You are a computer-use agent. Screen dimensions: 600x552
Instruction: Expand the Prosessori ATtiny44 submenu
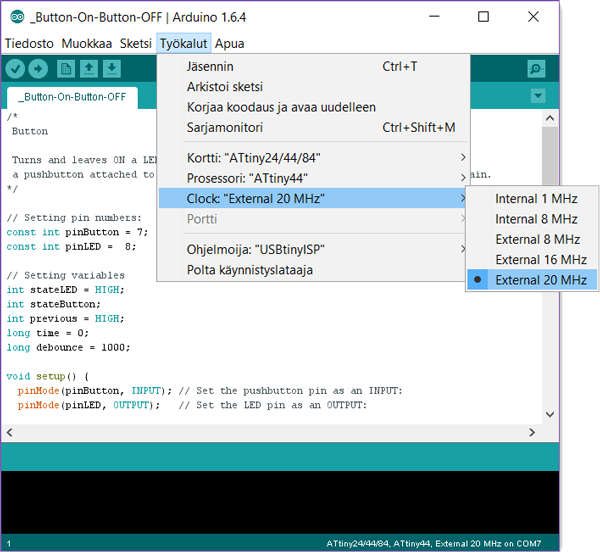313,178
